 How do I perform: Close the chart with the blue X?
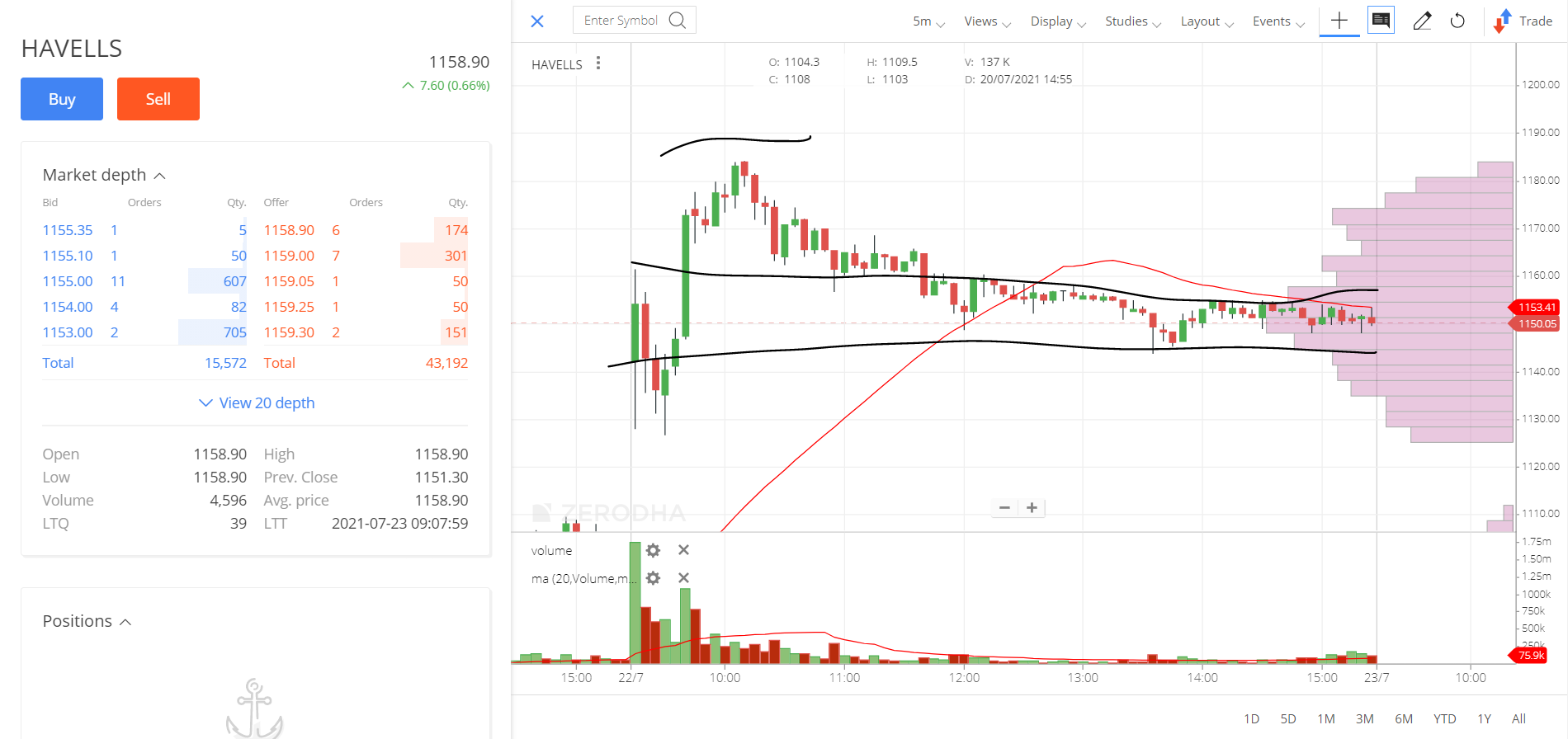pyautogui.click(x=537, y=21)
